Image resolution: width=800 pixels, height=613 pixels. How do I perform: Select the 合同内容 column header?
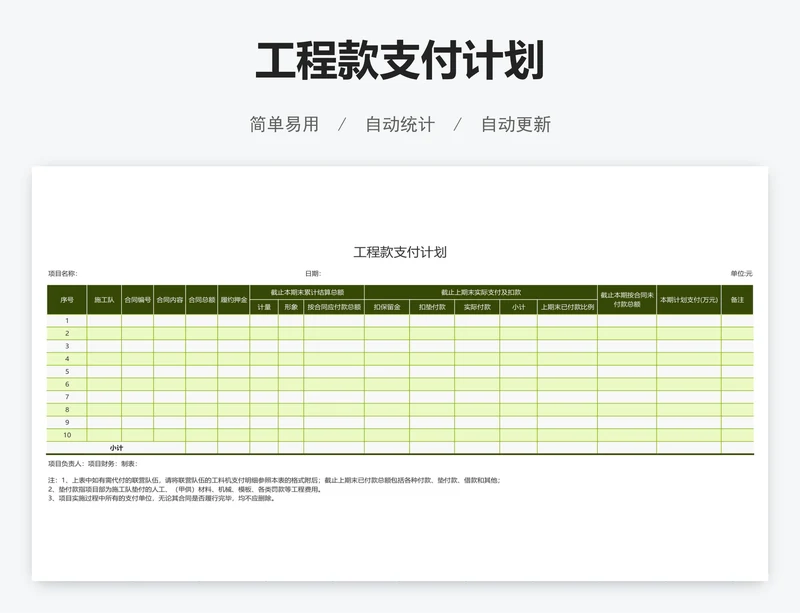(x=169, y=300)
